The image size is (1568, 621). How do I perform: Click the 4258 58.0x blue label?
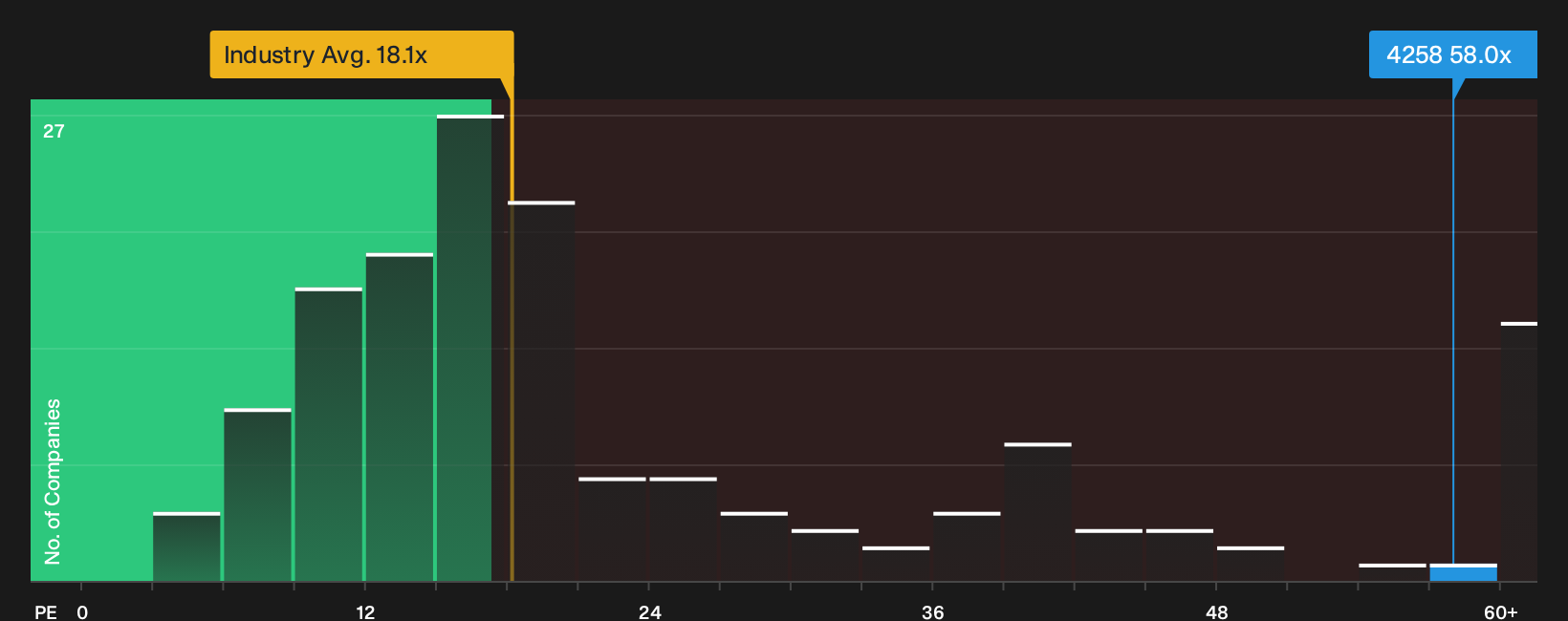(x=1452, y=54)
